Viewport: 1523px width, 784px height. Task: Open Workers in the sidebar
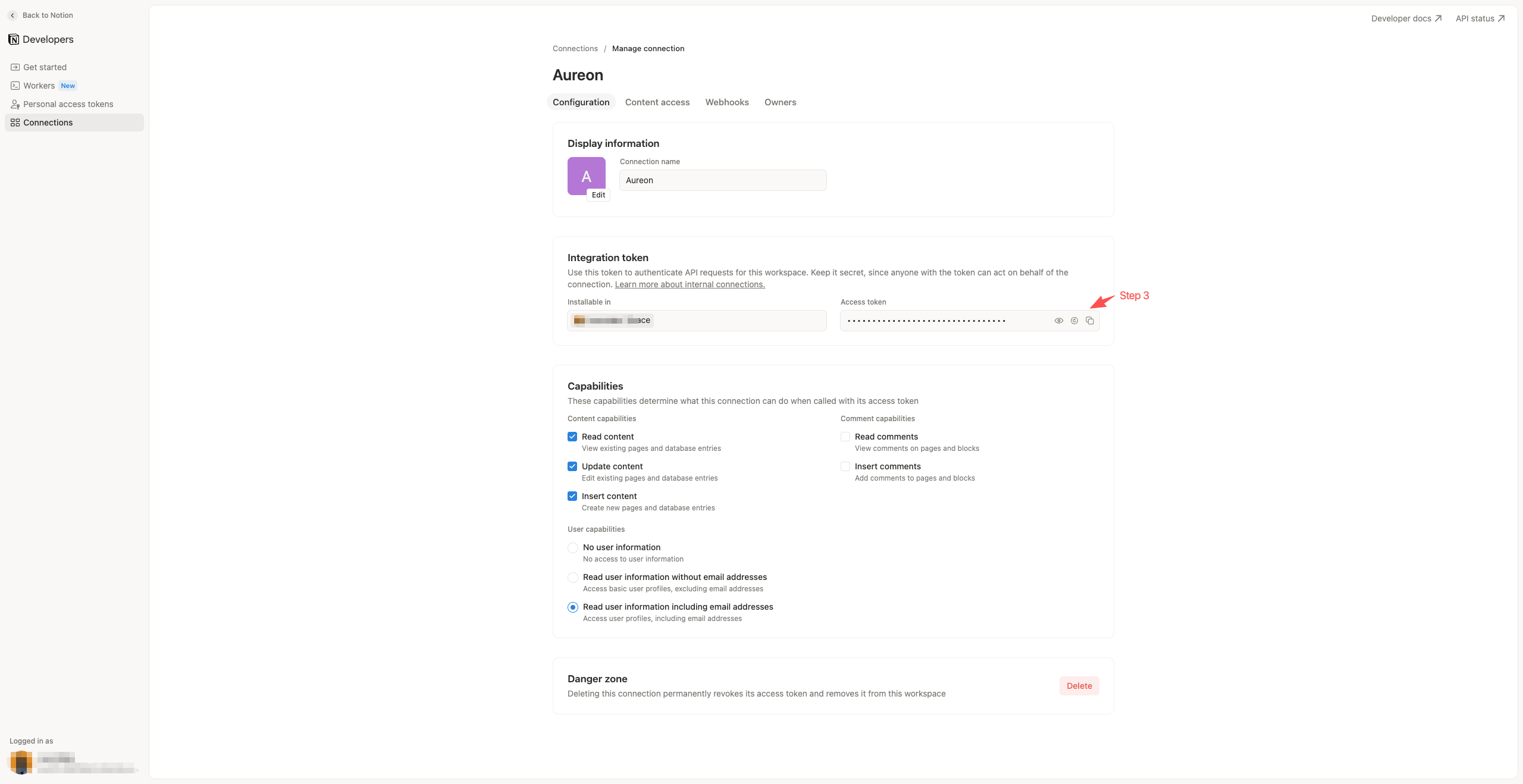point(74,86)
